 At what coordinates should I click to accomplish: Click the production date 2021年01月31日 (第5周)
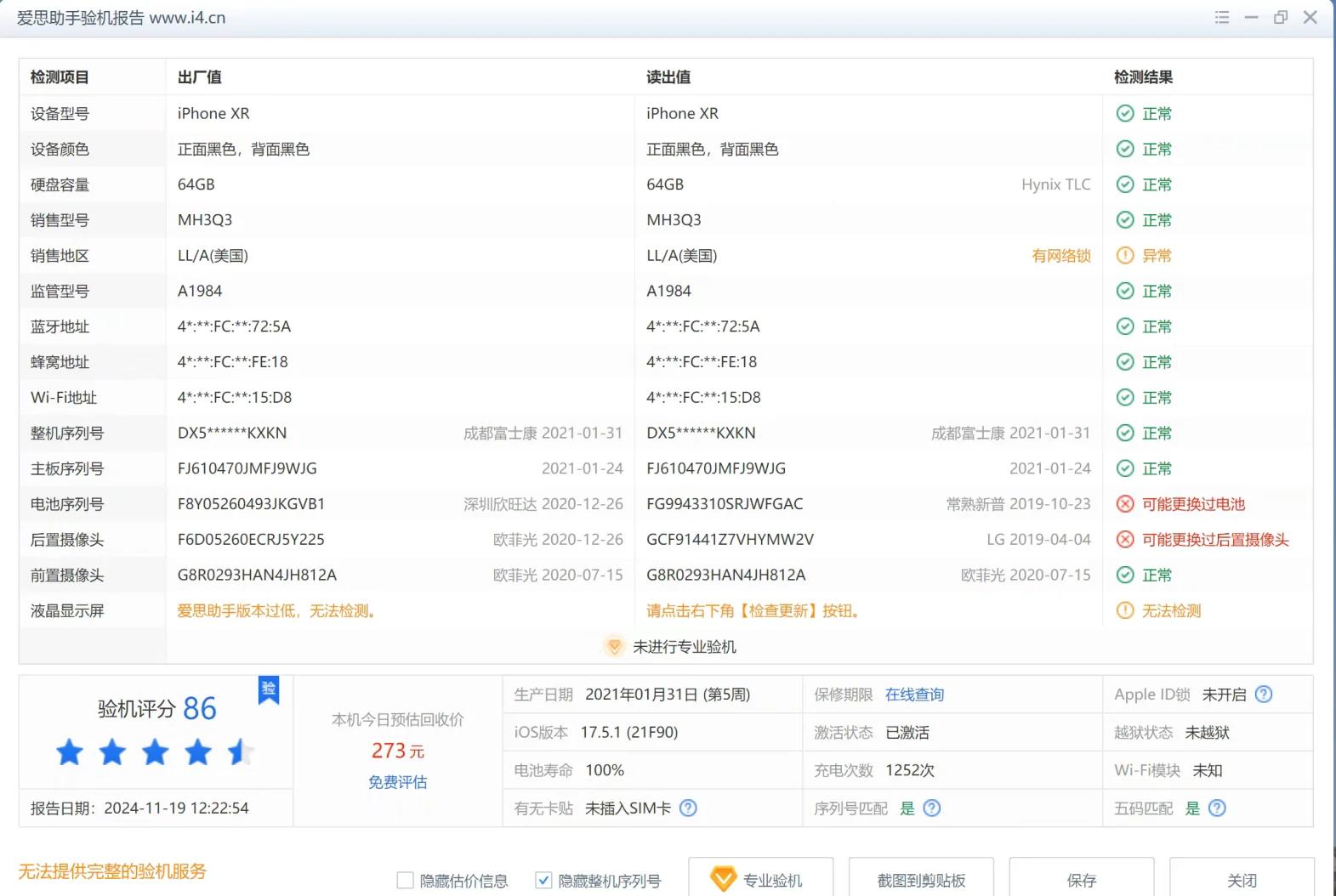click(668, 695)
